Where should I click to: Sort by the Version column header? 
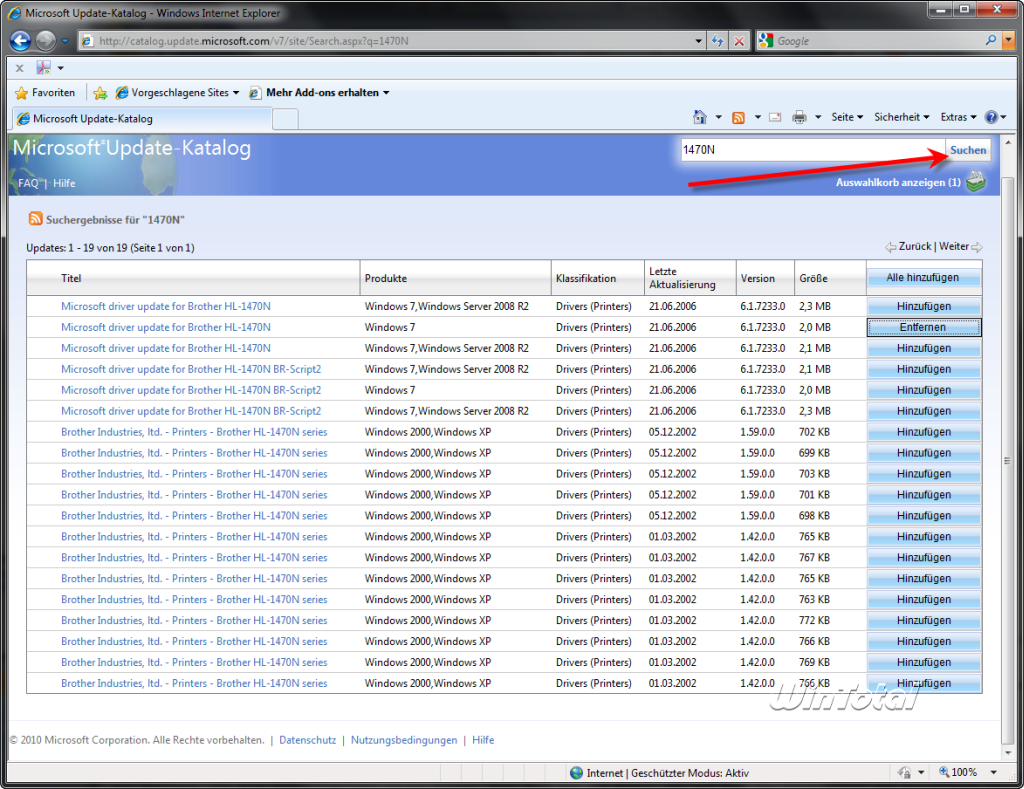758,278
